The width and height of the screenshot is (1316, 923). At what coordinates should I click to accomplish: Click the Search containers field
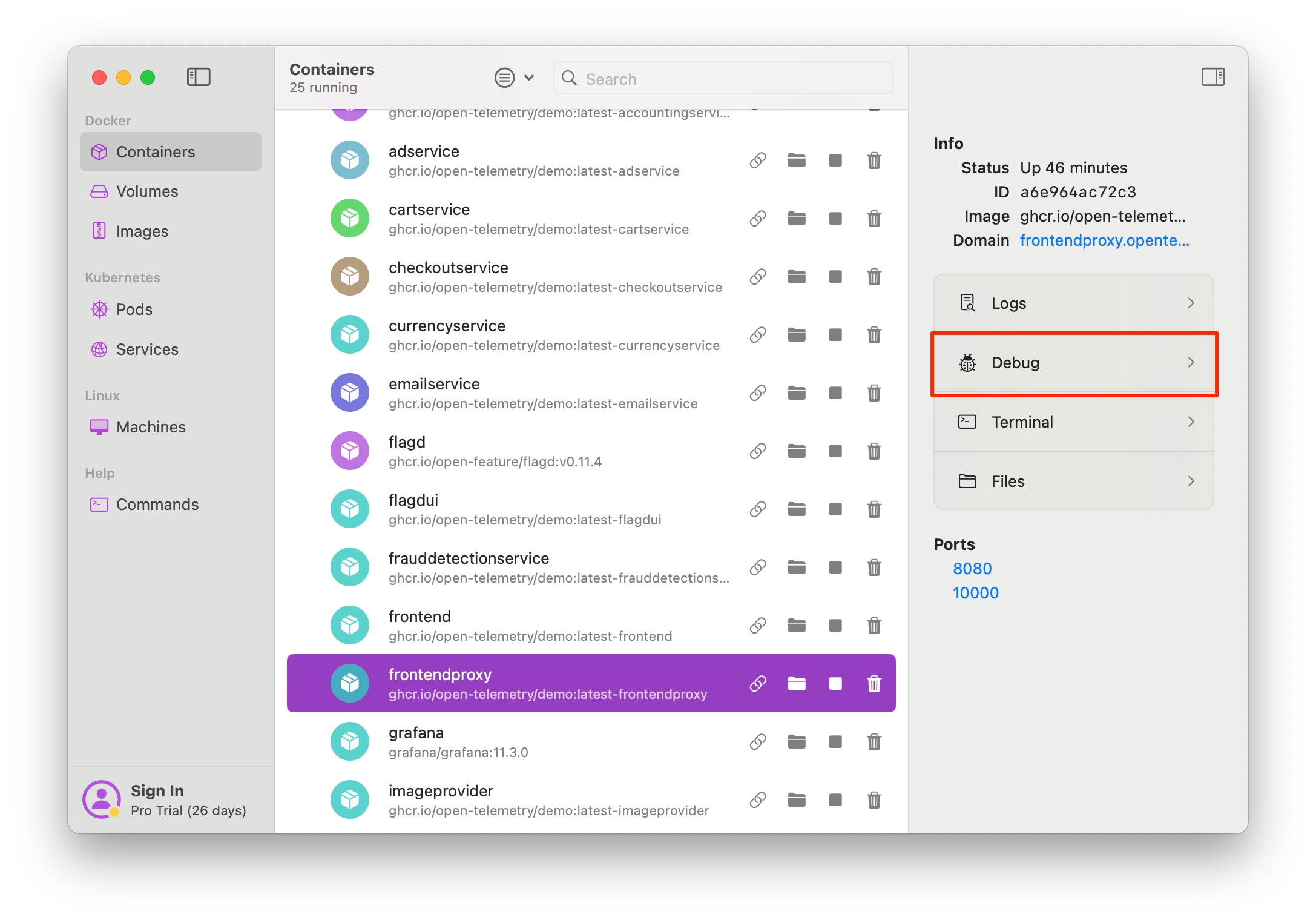(723, 78)
